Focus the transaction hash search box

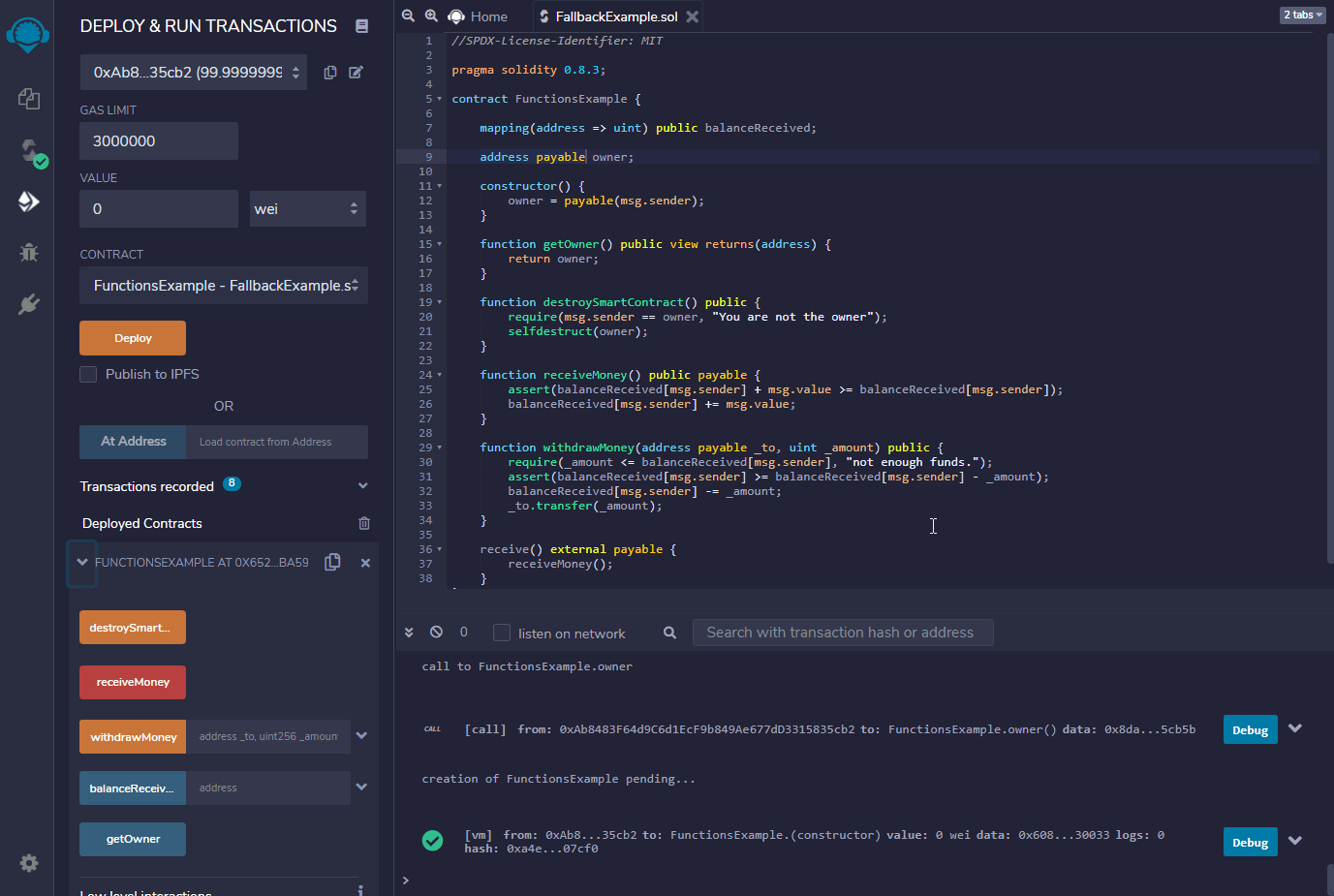point(843,633)
